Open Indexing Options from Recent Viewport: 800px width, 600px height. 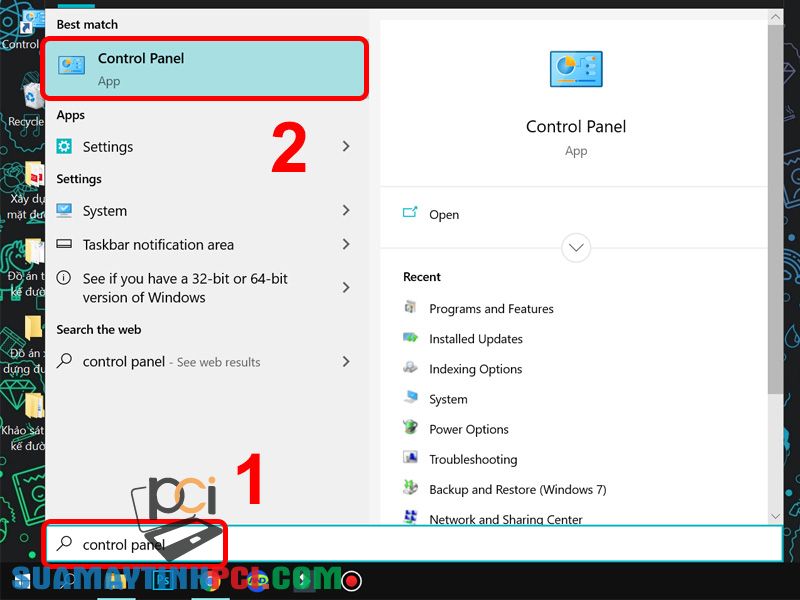pyautogui.click(x=476, y=369)
